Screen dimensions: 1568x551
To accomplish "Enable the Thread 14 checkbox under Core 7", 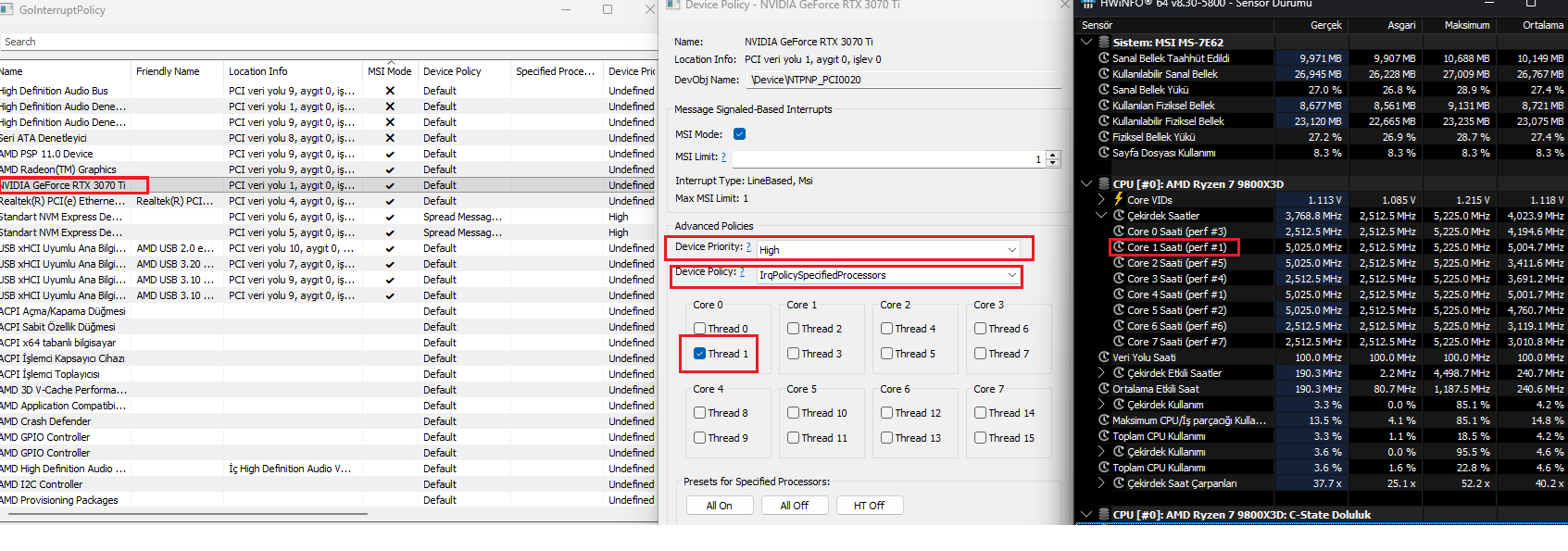I will click(x=981, y=413).
